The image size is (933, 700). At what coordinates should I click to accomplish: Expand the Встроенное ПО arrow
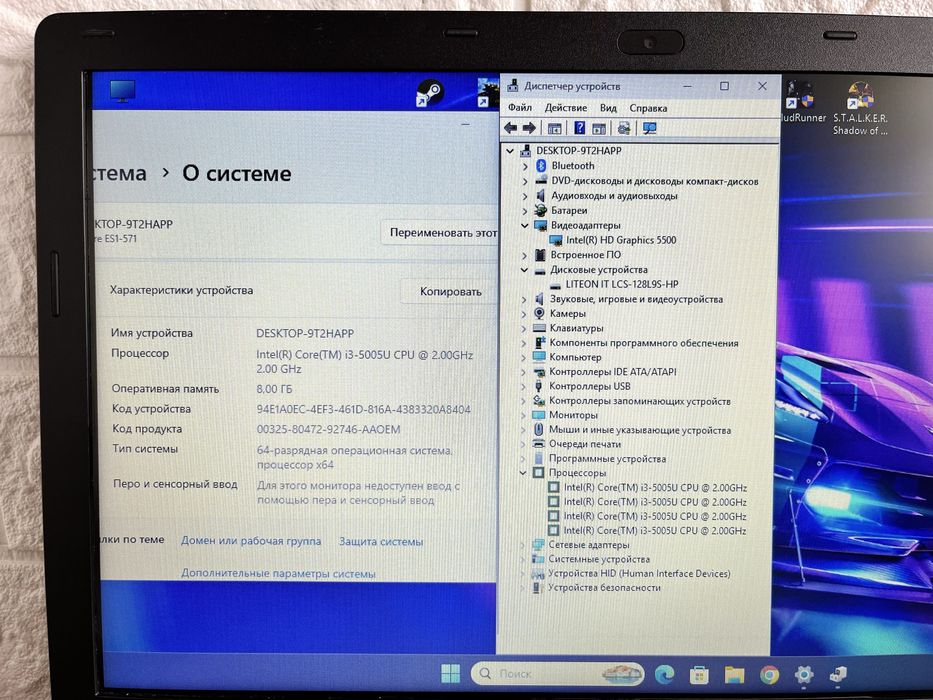pos(524,255)
